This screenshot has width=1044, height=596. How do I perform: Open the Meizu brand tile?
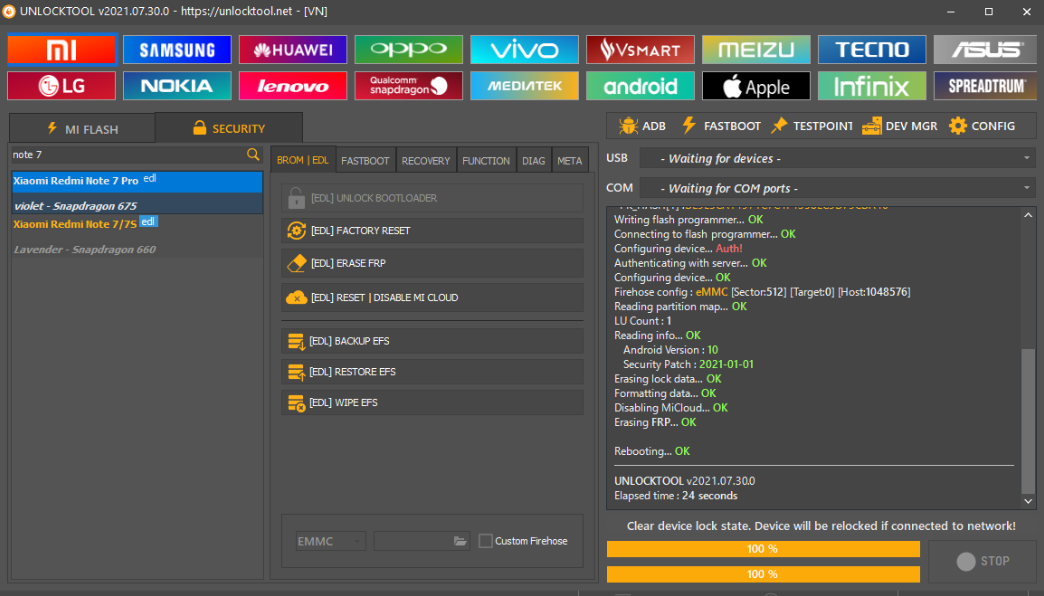point(756,49)
